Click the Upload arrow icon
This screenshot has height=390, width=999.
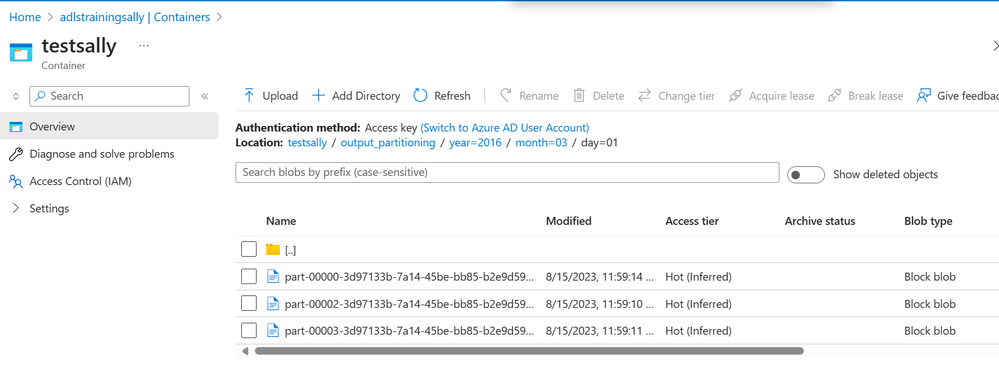click(x=249, y=96)
